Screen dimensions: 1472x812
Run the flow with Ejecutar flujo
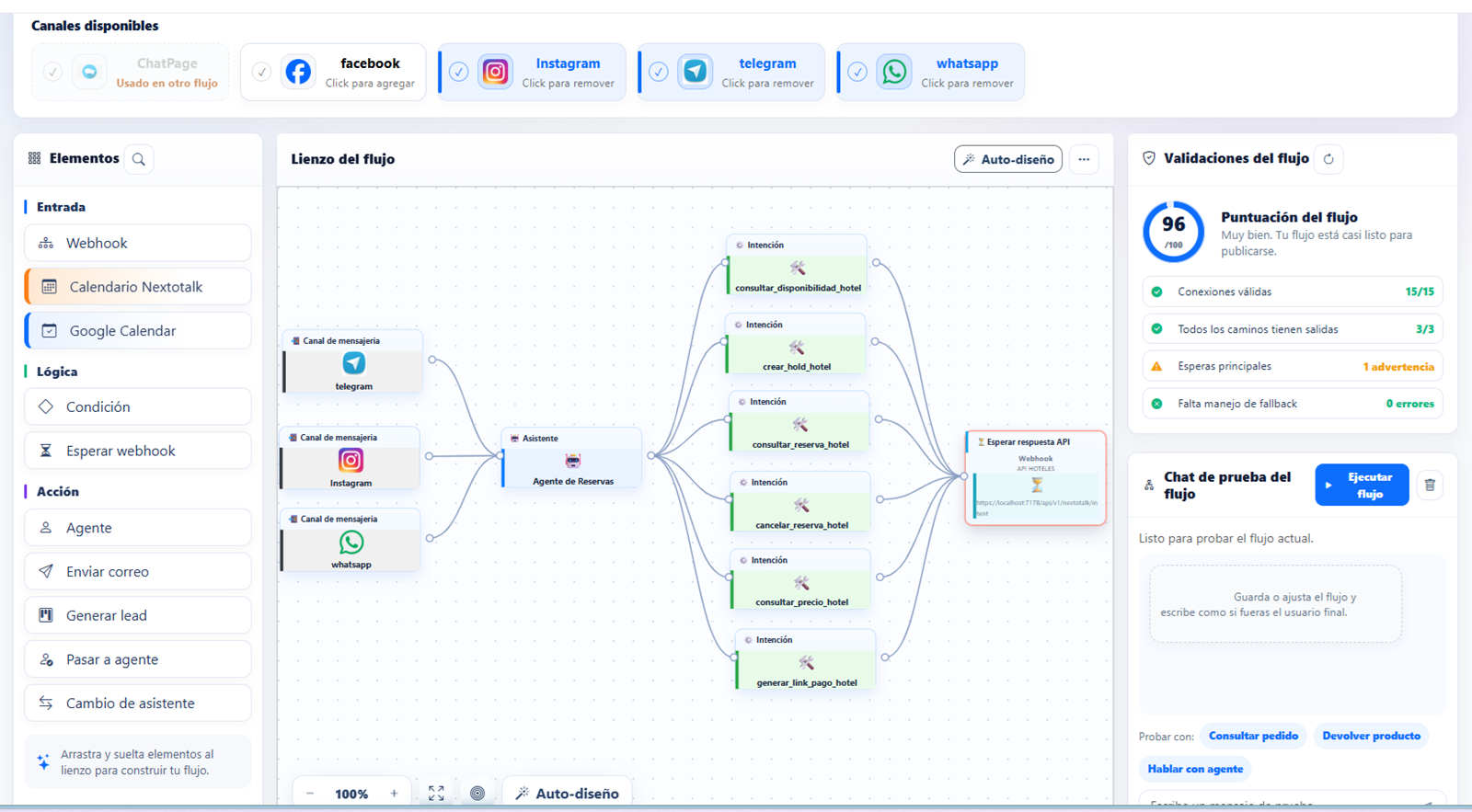click(x=1362, y=485)
